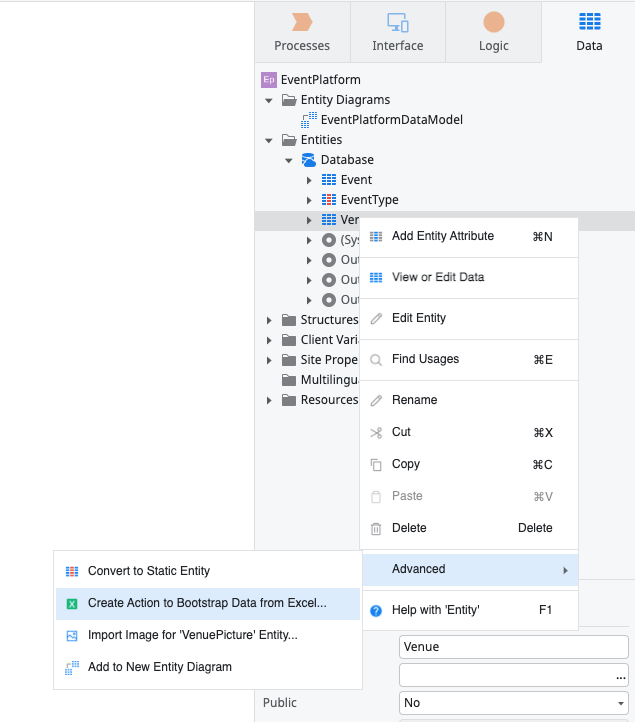The image size is (635, 722).
Task: Choose Find Usages
Action: [469, 359]
